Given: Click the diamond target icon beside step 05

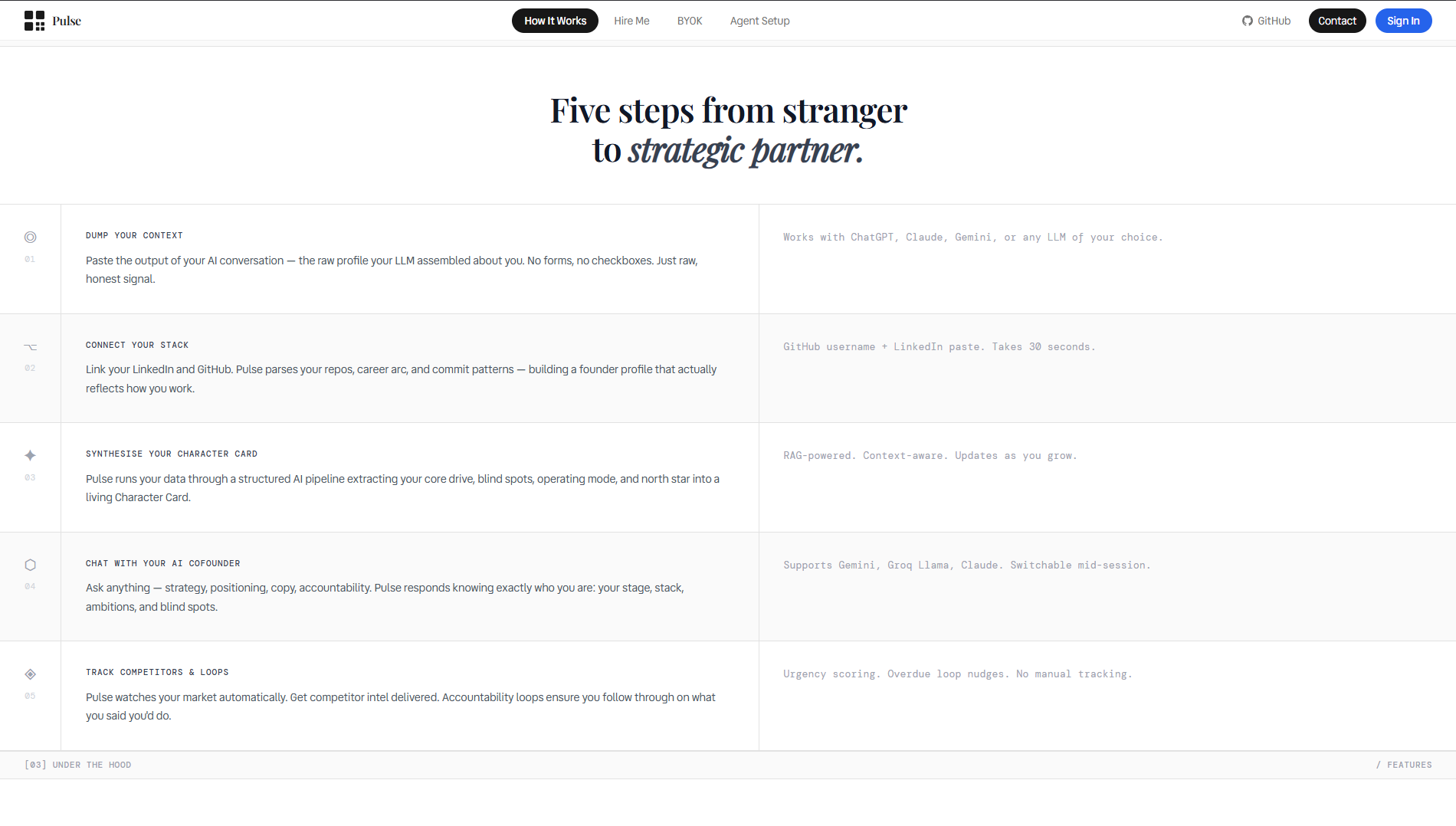Looking at the screenshot, I should [x=30, y=674].
